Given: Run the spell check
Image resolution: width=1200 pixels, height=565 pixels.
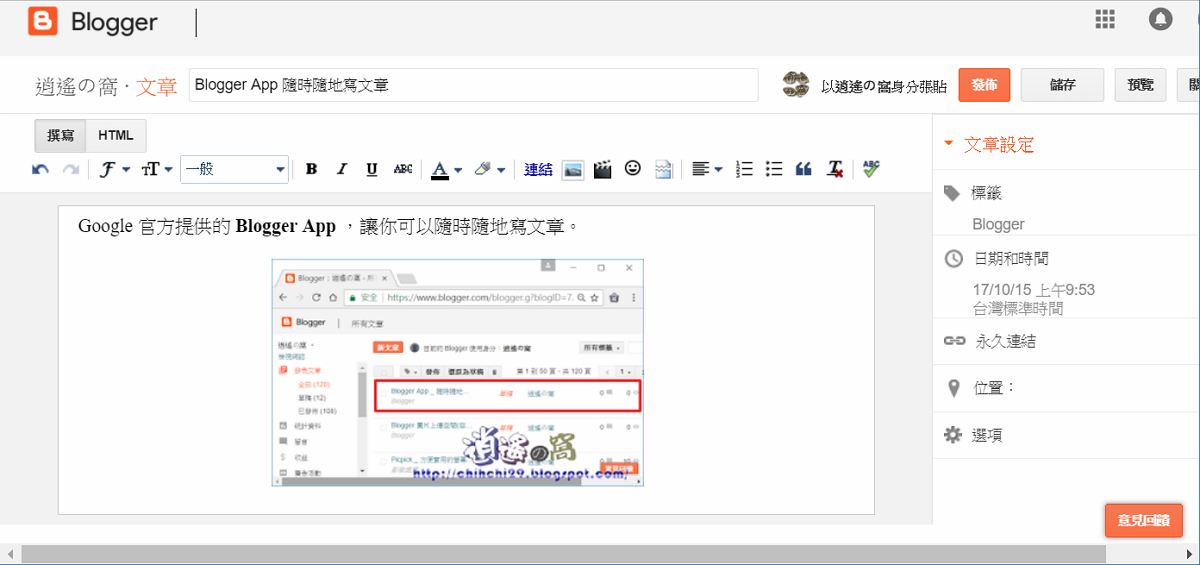Looking at the screenshot, I should coord(871,169).
